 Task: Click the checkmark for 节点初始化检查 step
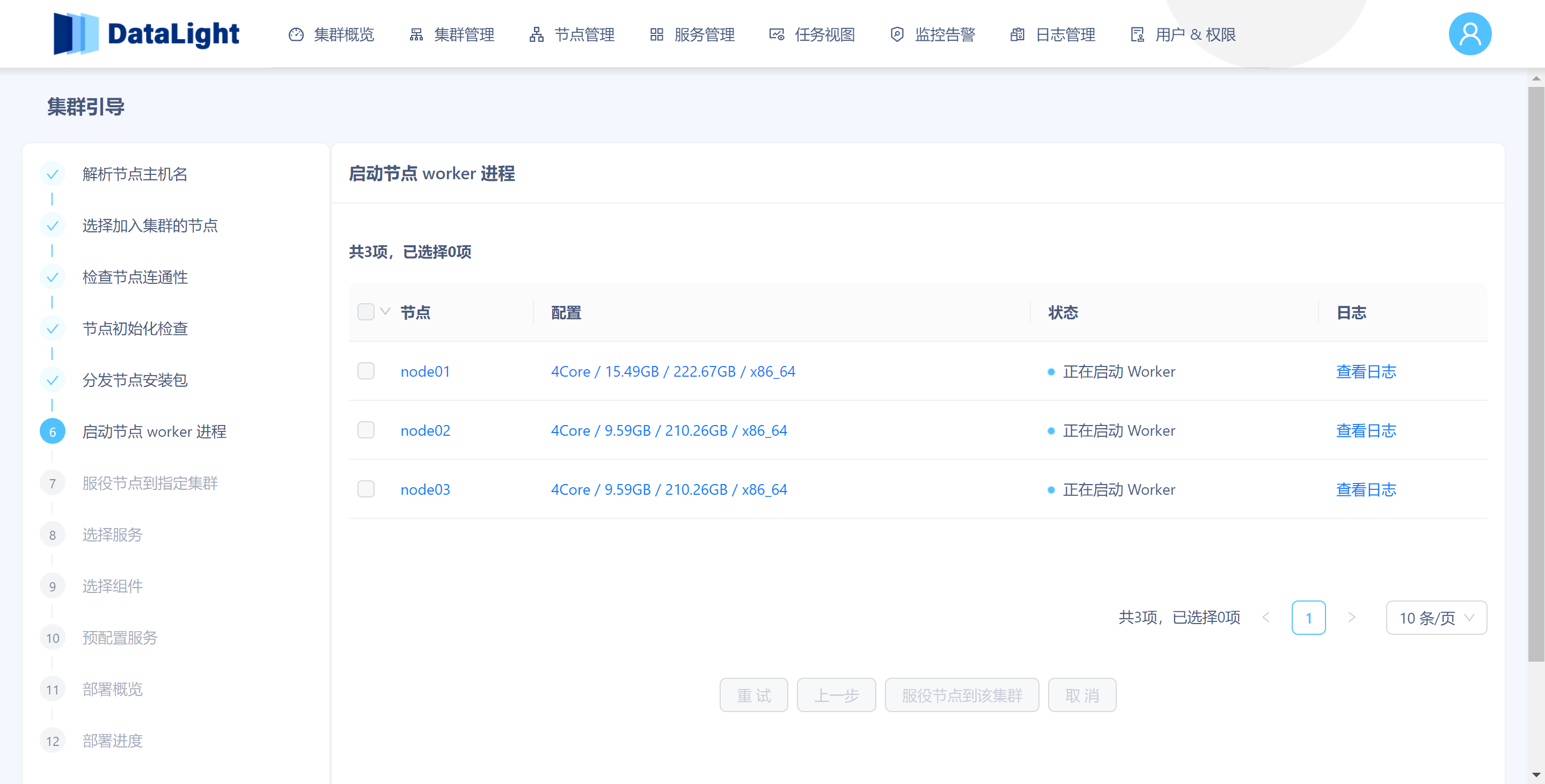tap(52, 329)
